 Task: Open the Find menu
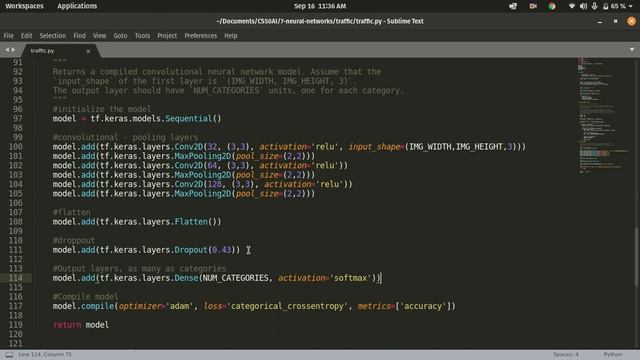80,36
